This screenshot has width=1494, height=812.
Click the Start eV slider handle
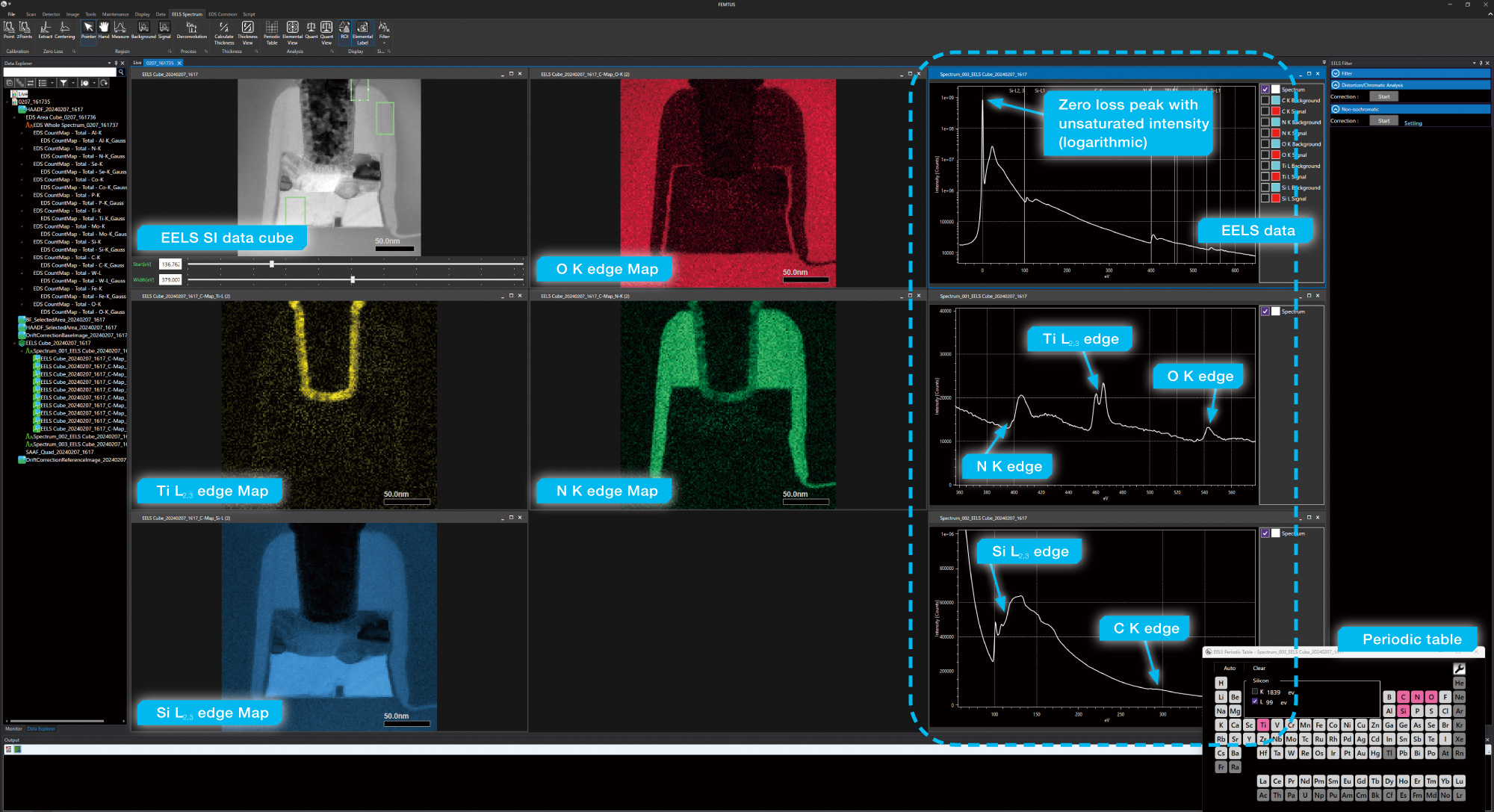(272, 264)
